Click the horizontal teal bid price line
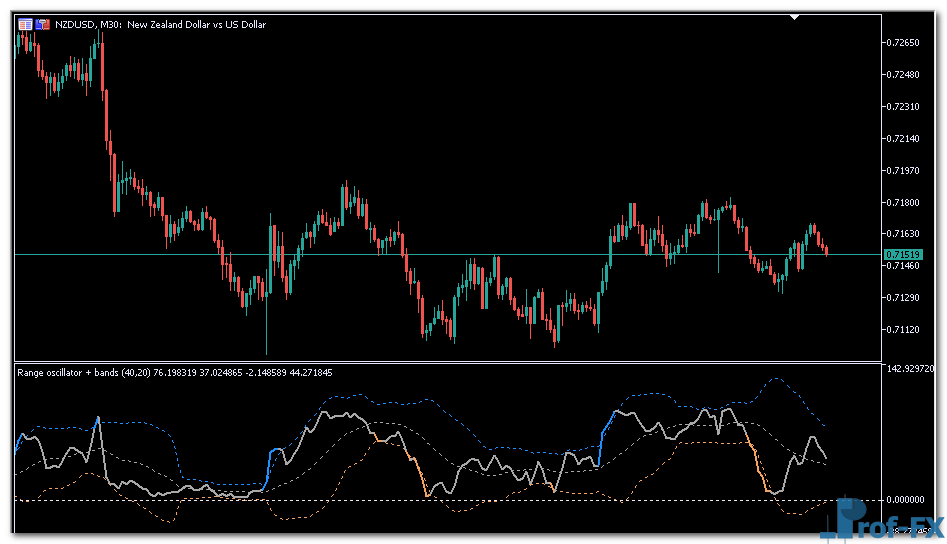Image resolution: width=947 pixels, height=544 pixels. 450,255
